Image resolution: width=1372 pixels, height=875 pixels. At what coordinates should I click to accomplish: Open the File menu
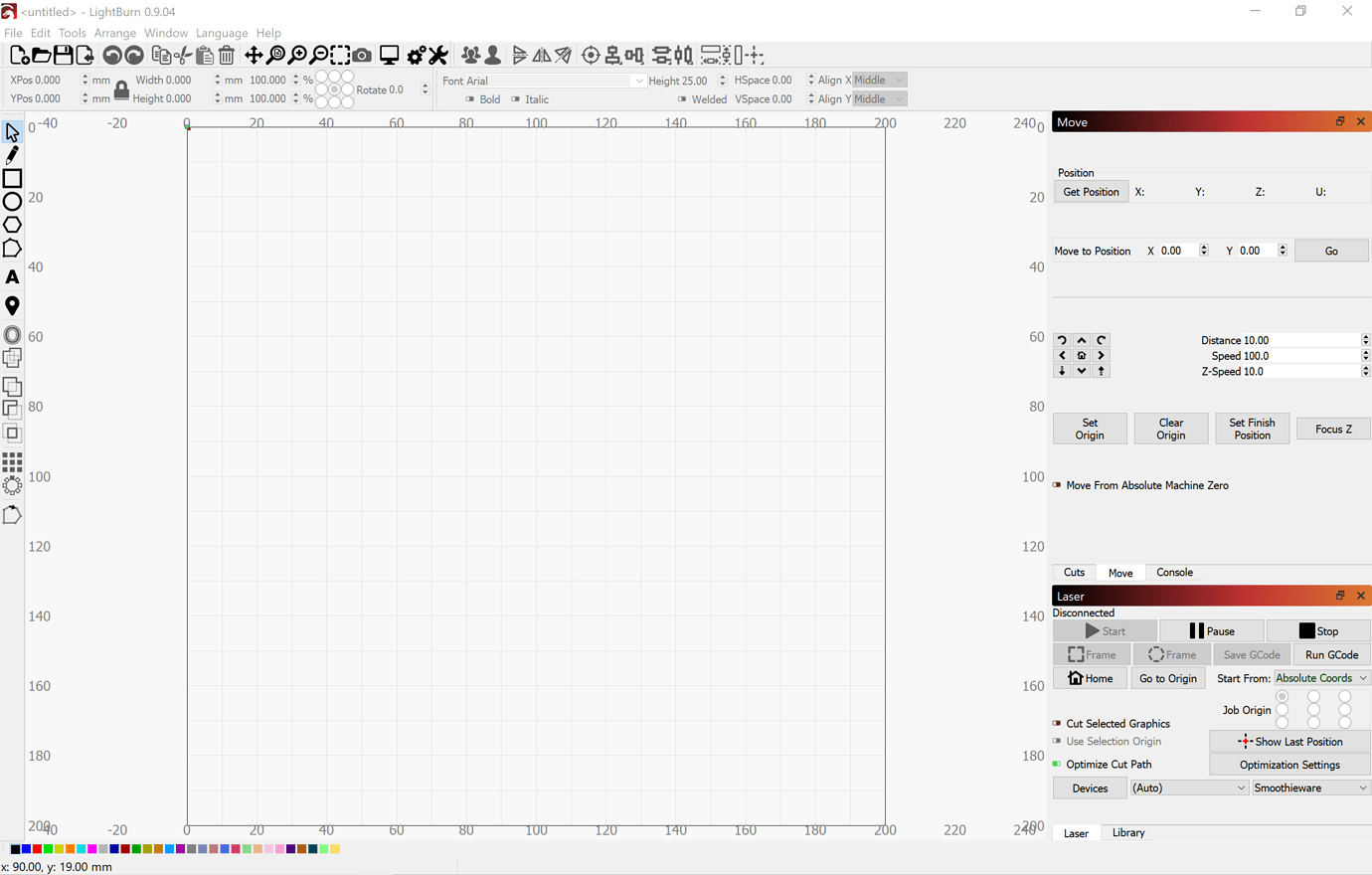pyautogui.click(x=13, y=33)
